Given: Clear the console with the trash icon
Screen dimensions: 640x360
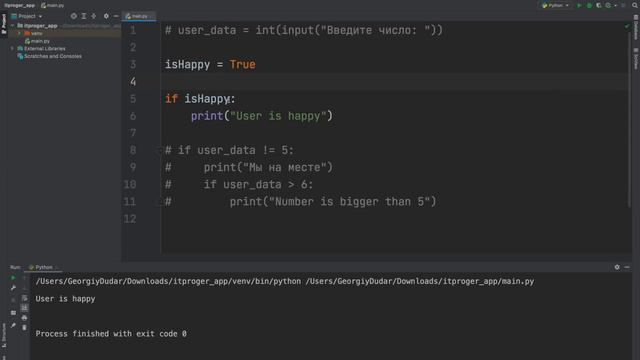Looking at the screenshot, I should pos(24,327).
